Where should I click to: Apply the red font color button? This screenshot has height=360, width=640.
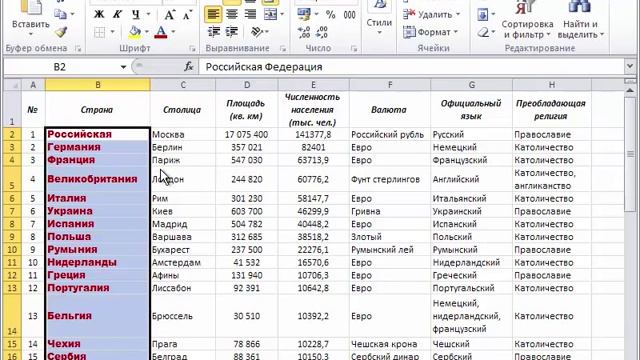[x=161, y=32]
